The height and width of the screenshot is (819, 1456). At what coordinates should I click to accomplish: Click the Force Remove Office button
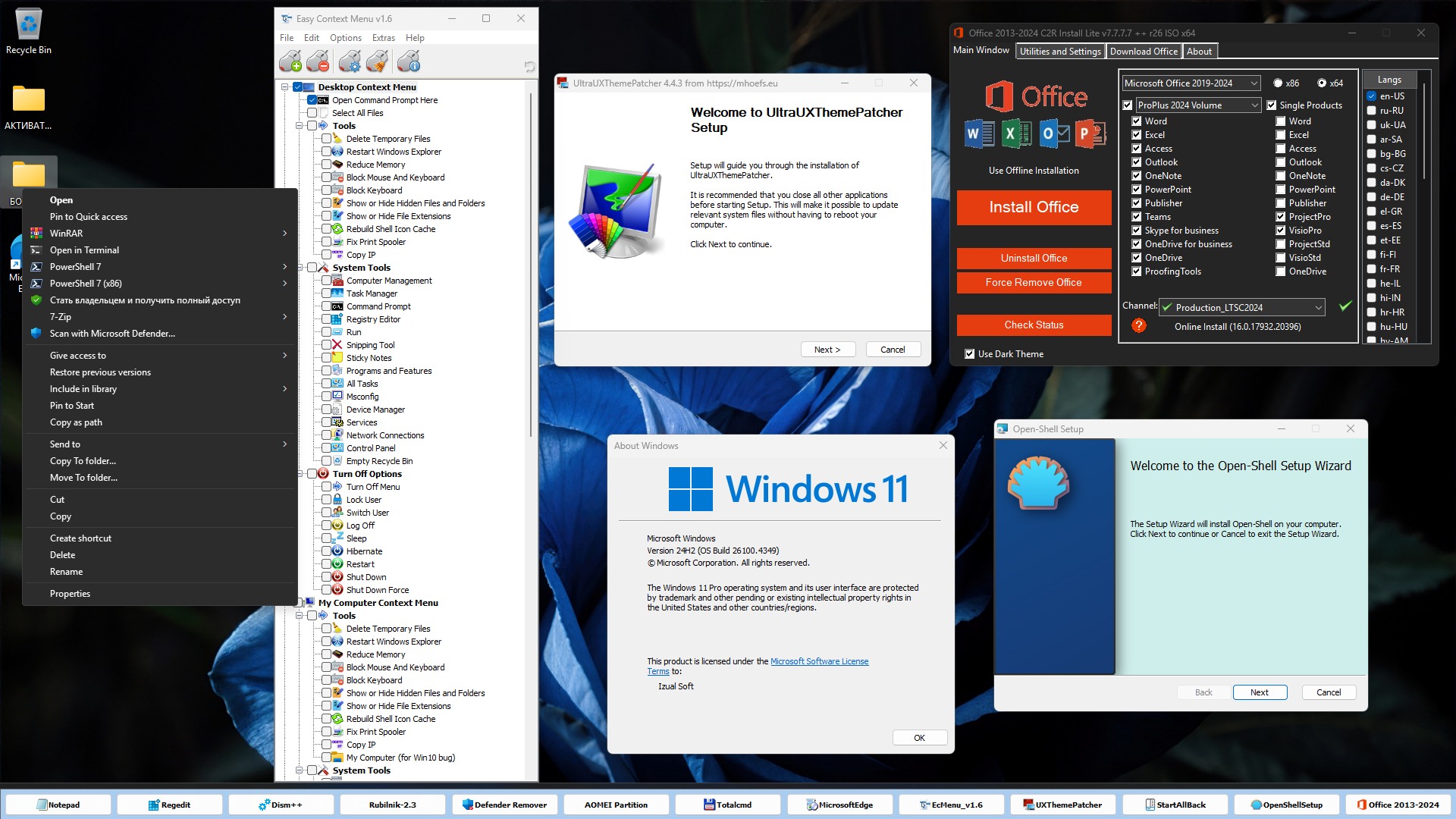tap(1034, 282)
